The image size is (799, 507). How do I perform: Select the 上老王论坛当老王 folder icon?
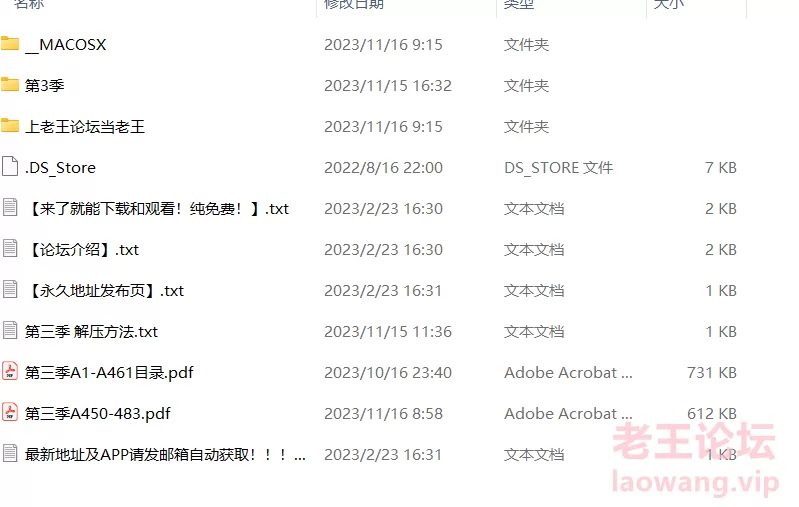pyautogui.click(x=10, y=126)
